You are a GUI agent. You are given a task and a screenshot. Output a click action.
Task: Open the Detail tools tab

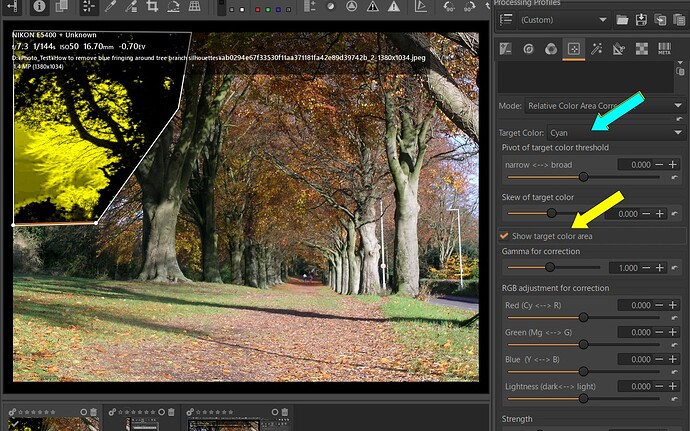[529, 49]
